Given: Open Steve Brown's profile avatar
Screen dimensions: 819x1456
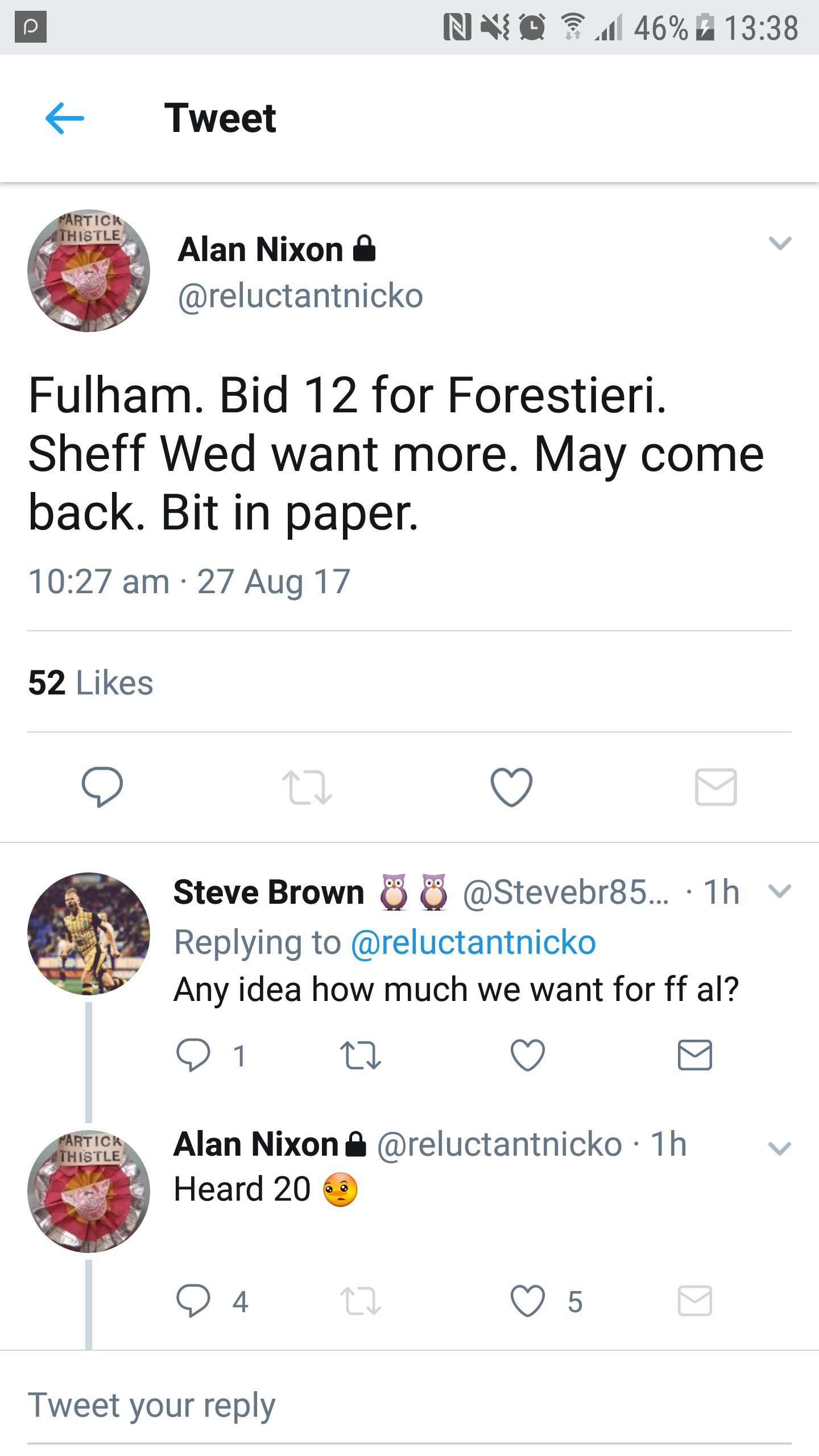Looking at the screenshot, I should tap(89, 933).
